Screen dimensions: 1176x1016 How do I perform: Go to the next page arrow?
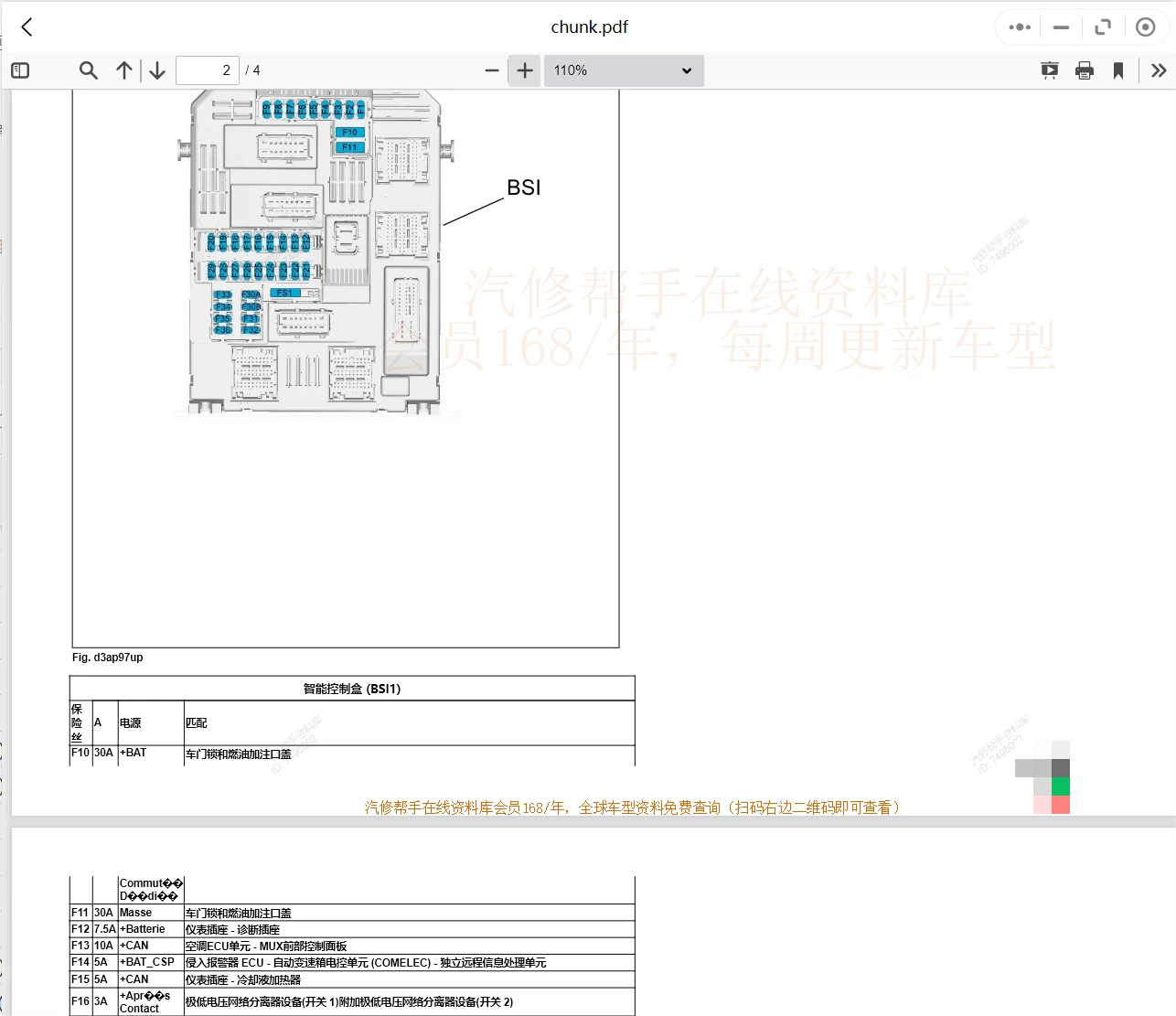[157, 70]
